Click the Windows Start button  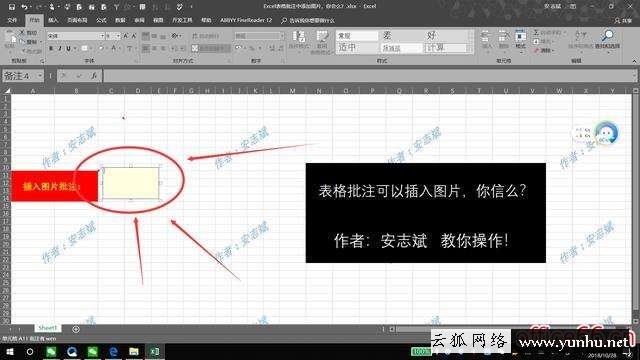pos(10,351)
